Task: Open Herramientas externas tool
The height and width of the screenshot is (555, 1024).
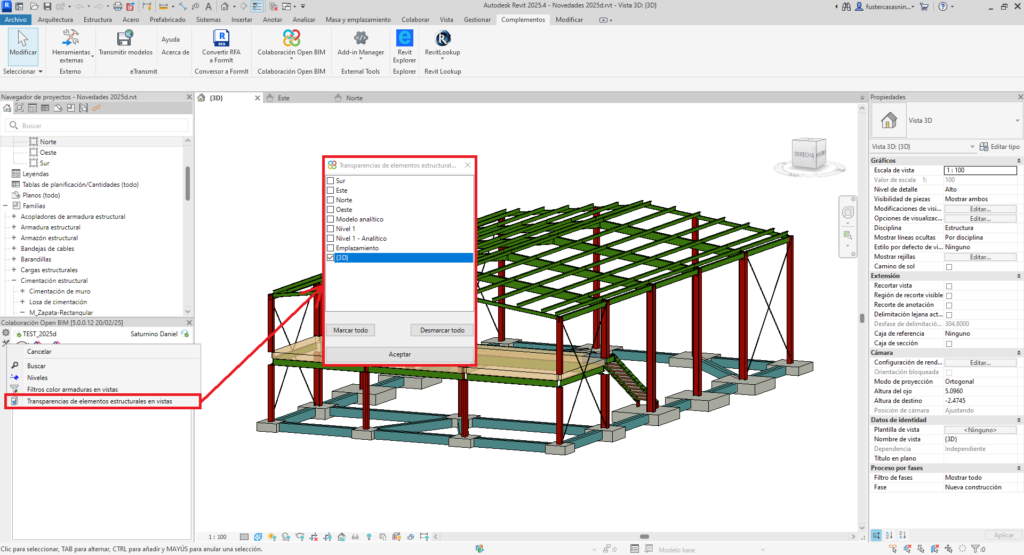Action: (71, 38)
